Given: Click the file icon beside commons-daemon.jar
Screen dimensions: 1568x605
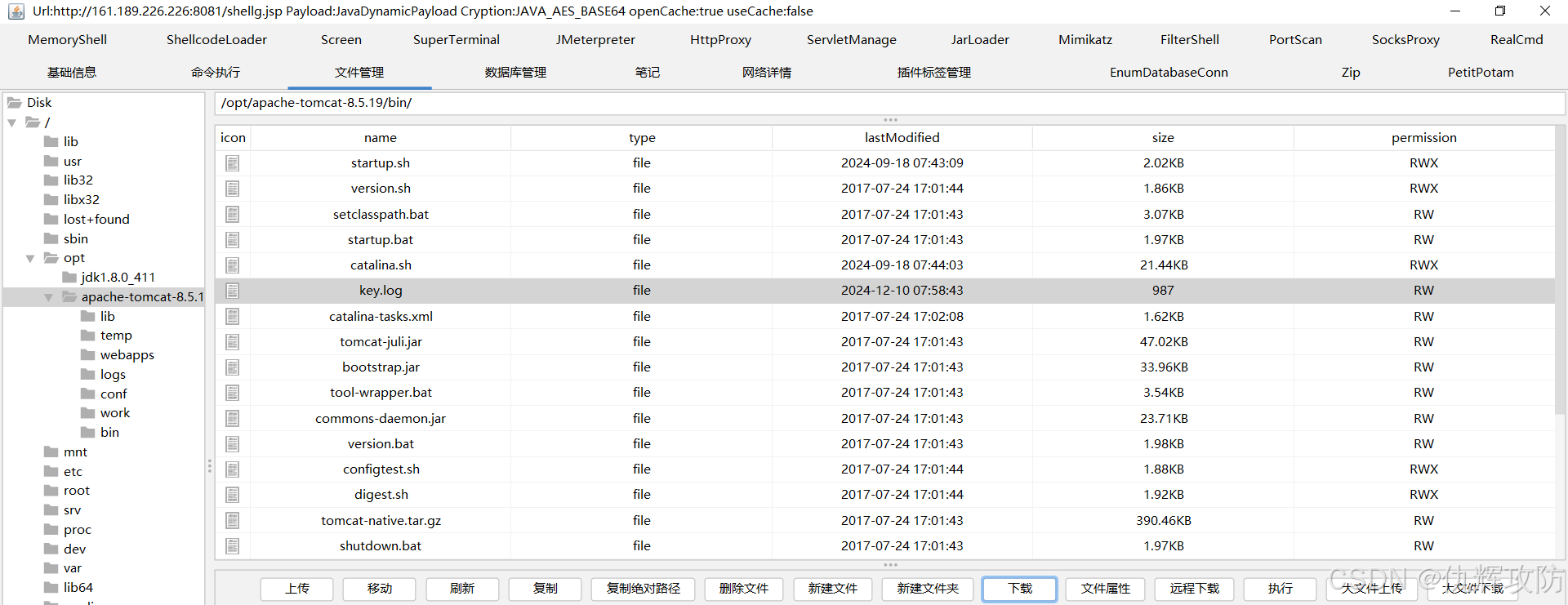Looking at the screenshot, I should 233,419.
